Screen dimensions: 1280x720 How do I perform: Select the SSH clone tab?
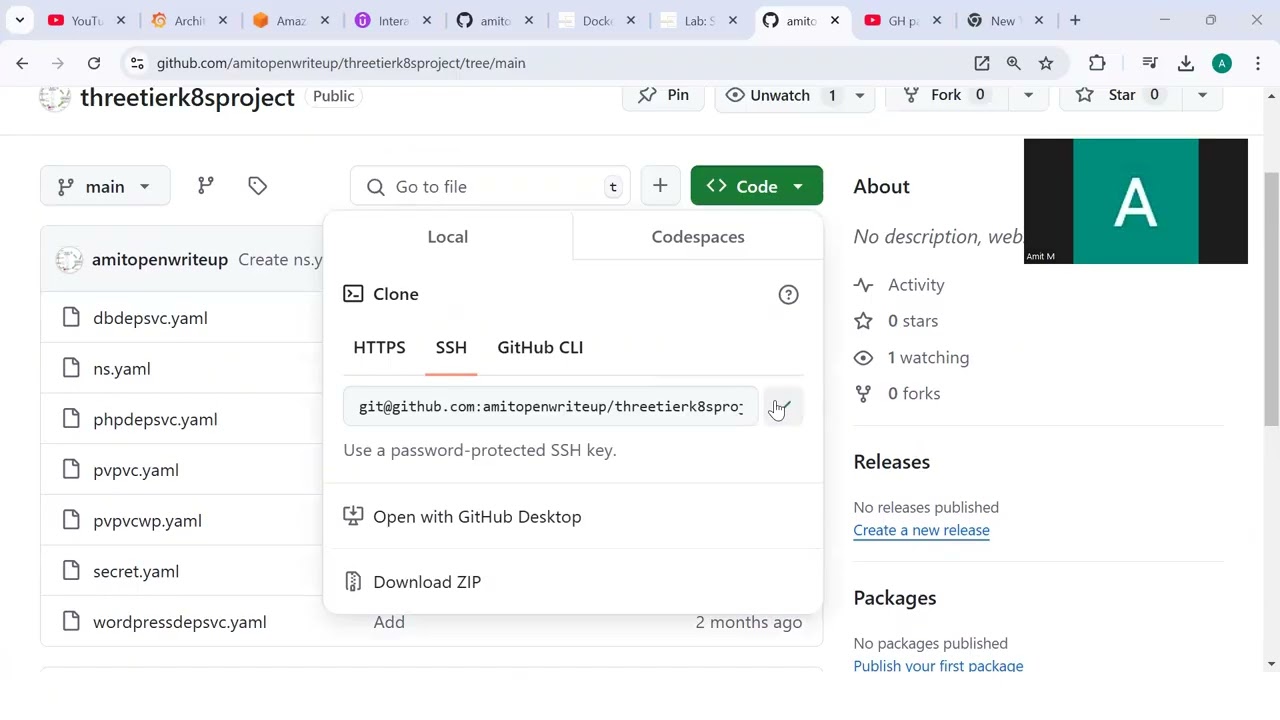point(451,347)
